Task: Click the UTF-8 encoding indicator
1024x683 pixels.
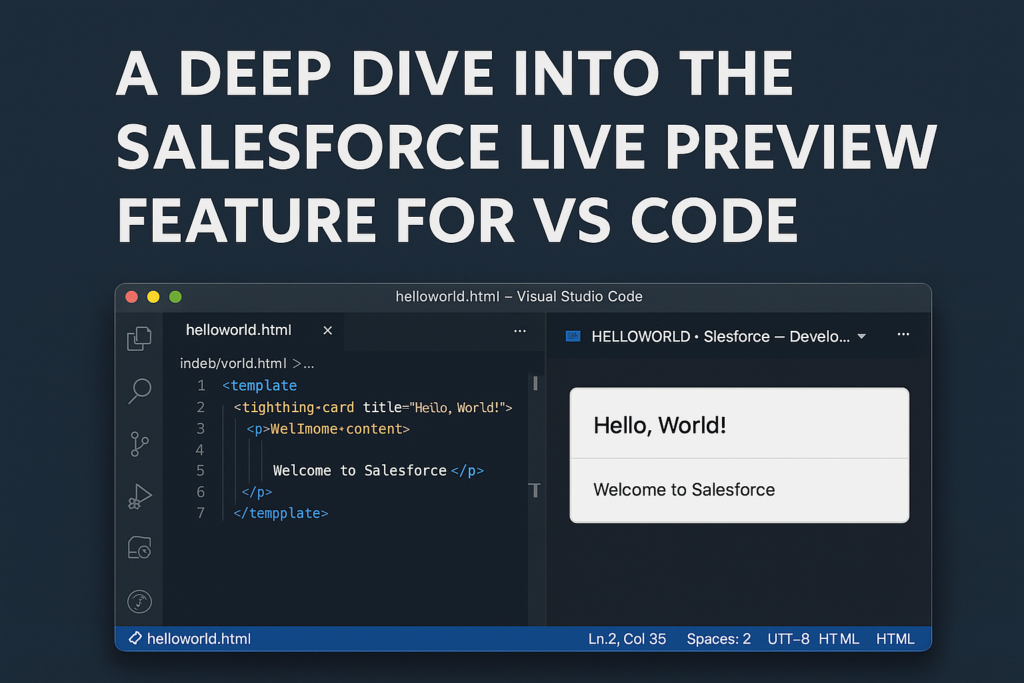Action: click(788, 639)
